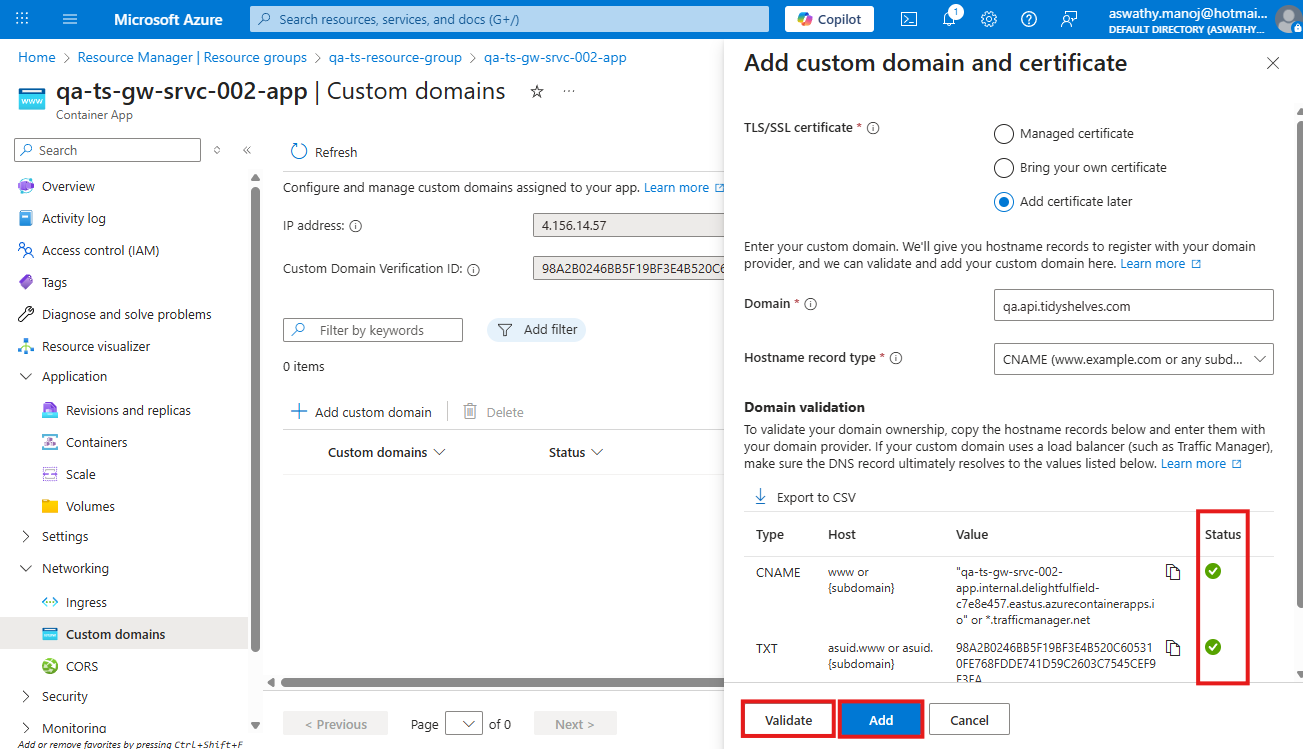Click the Domain input field
Viewport: 1303px width, 749px height.
tap(1133, 305)
